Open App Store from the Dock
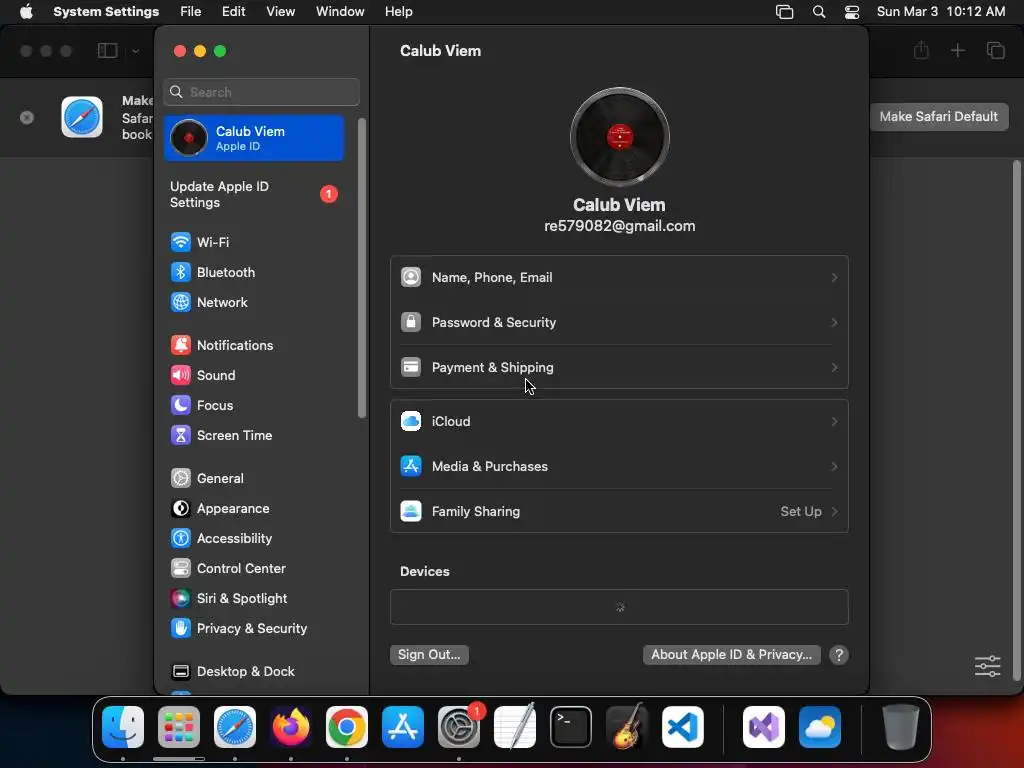Viewport: 1024px width, 768px height. [x=403, y=727]
